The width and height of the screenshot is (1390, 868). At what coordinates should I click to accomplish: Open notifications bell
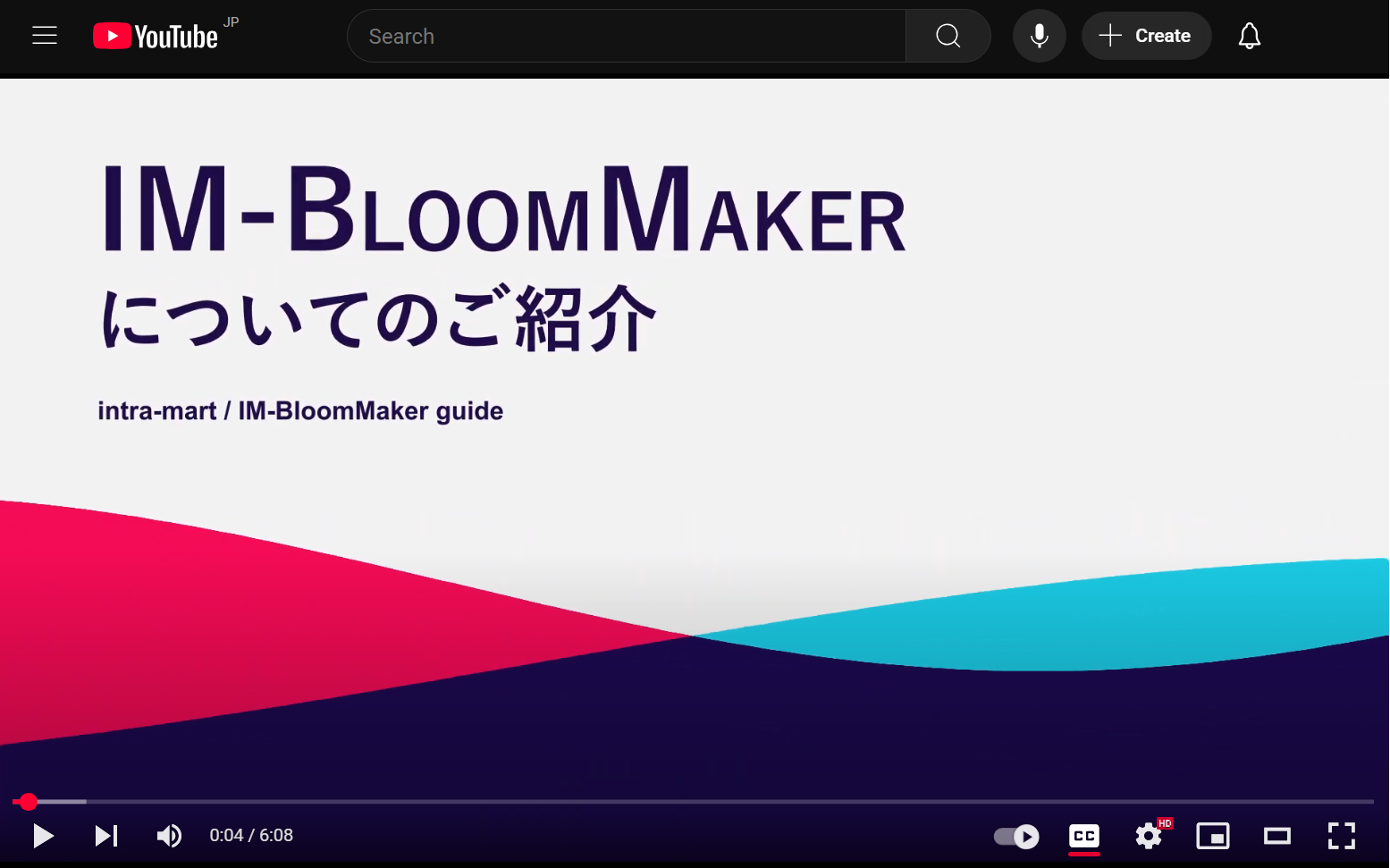1249,36
